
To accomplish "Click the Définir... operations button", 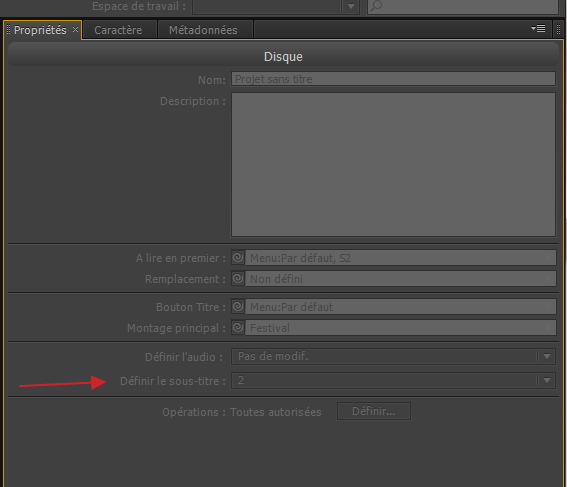I will pyautogui.click(x=374, y=411).
